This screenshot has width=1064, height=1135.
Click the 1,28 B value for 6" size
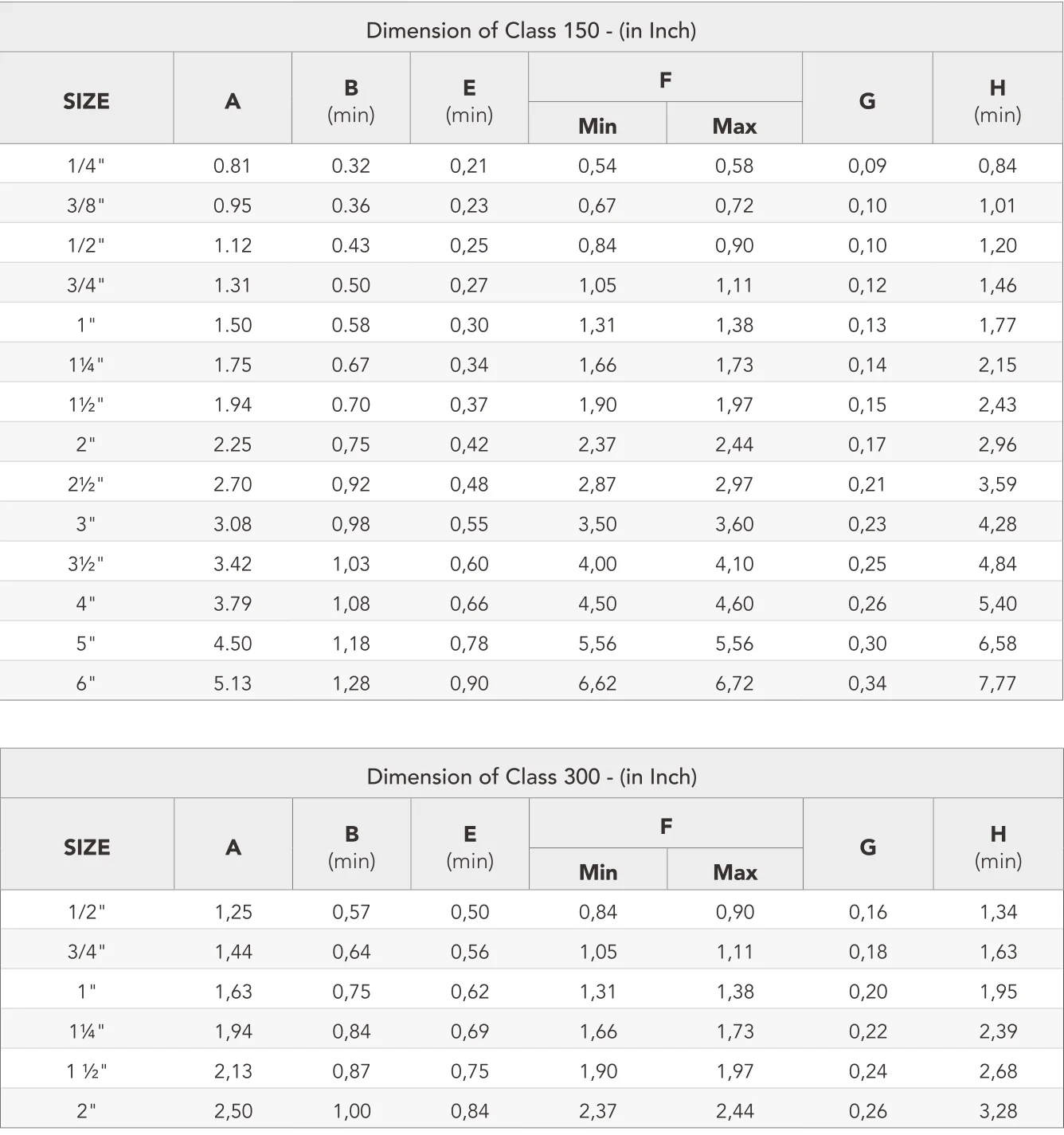pos(351,683)
